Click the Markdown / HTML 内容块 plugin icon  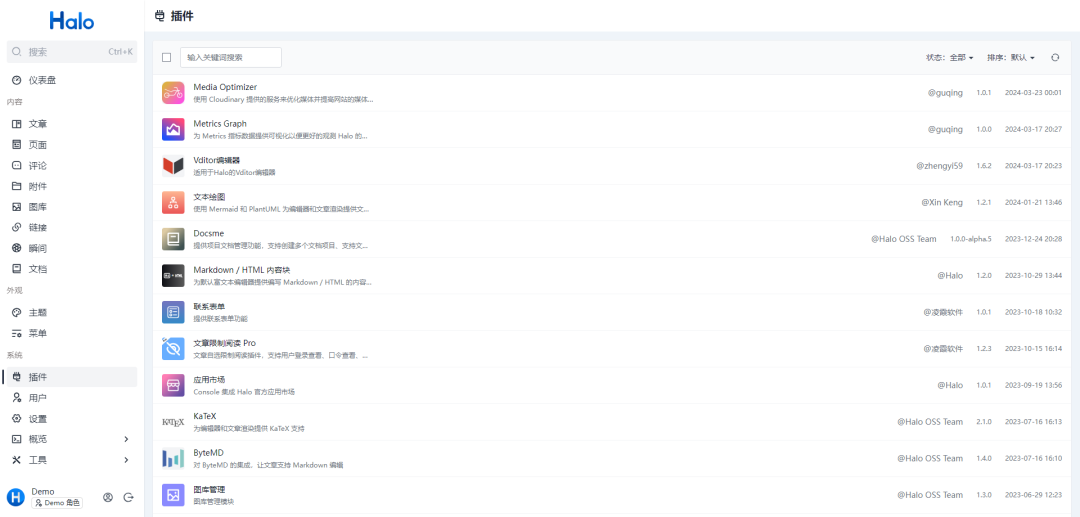173,275
